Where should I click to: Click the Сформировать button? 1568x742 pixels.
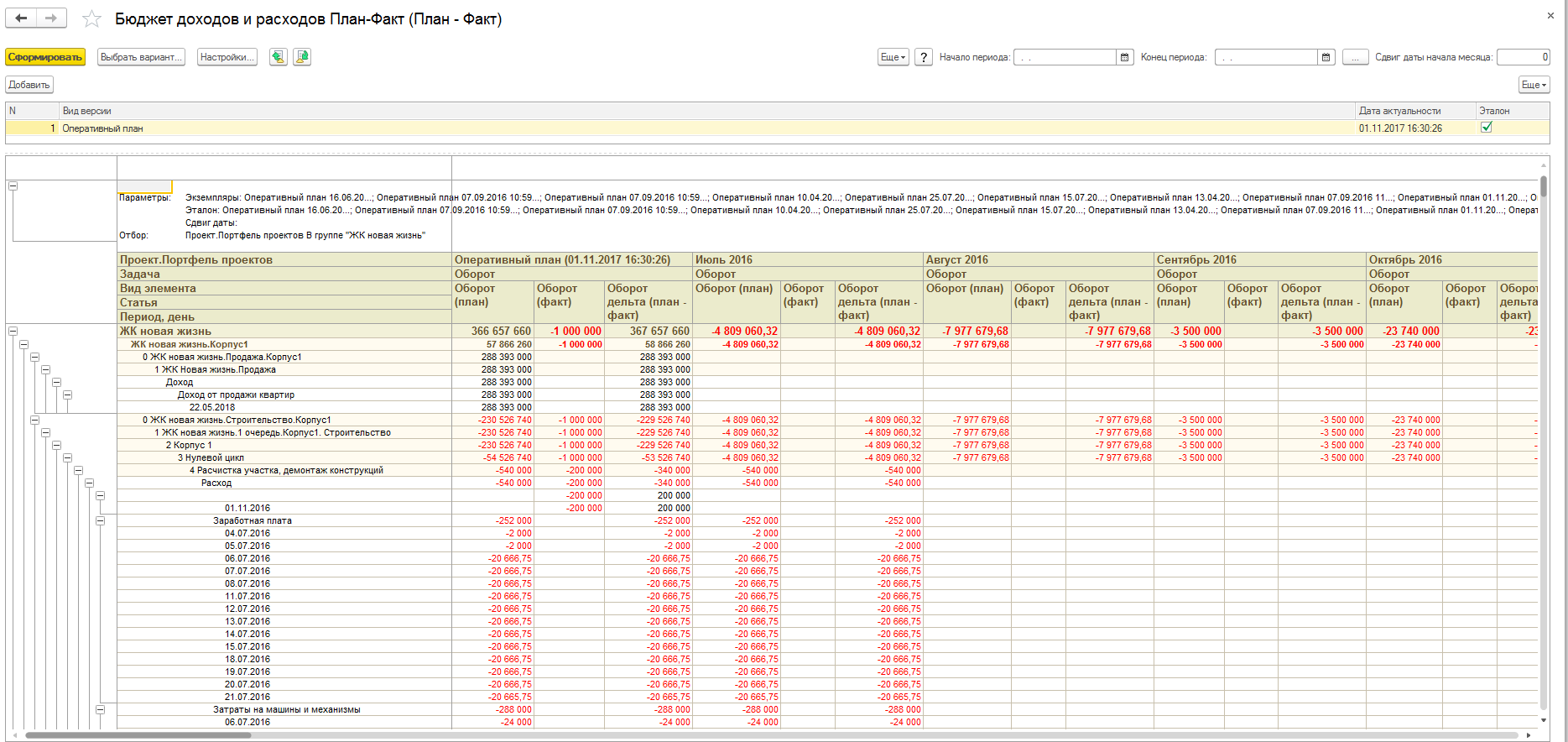click(45, 57)
